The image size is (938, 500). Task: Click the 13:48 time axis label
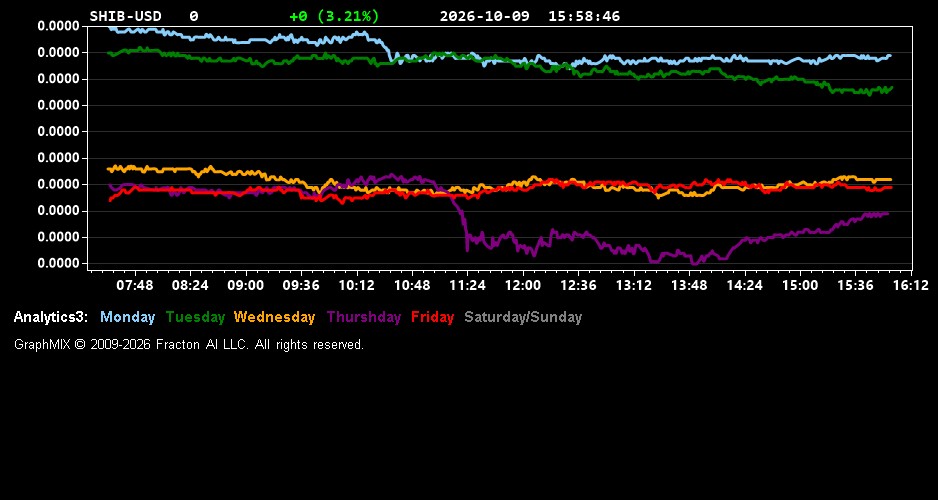click(x=689, y=285)
